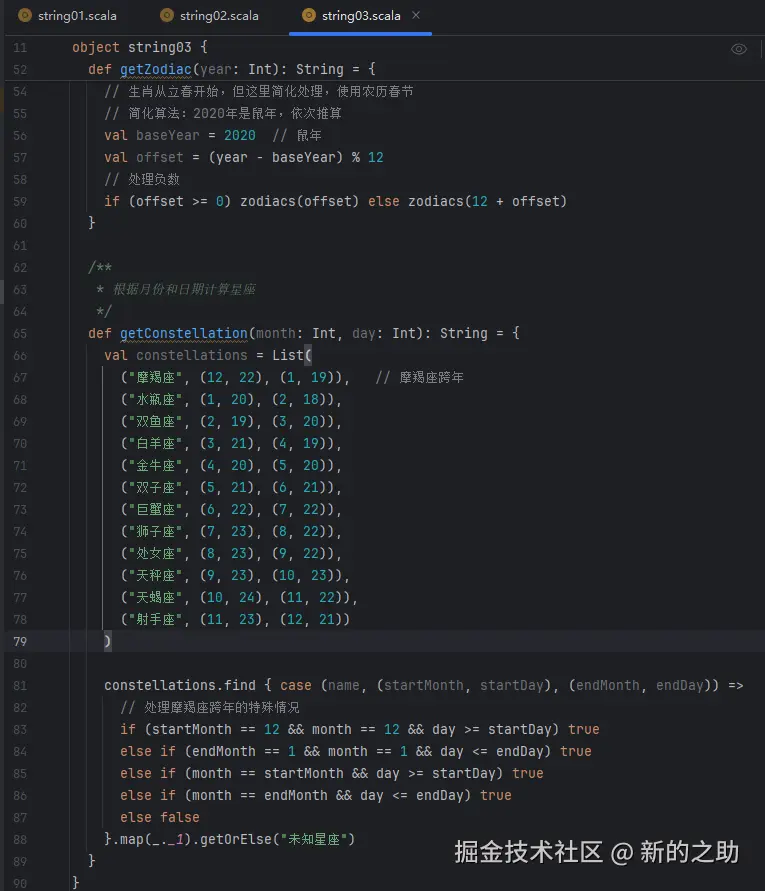Close the string03.scala tab

click(x=416, y=15)
